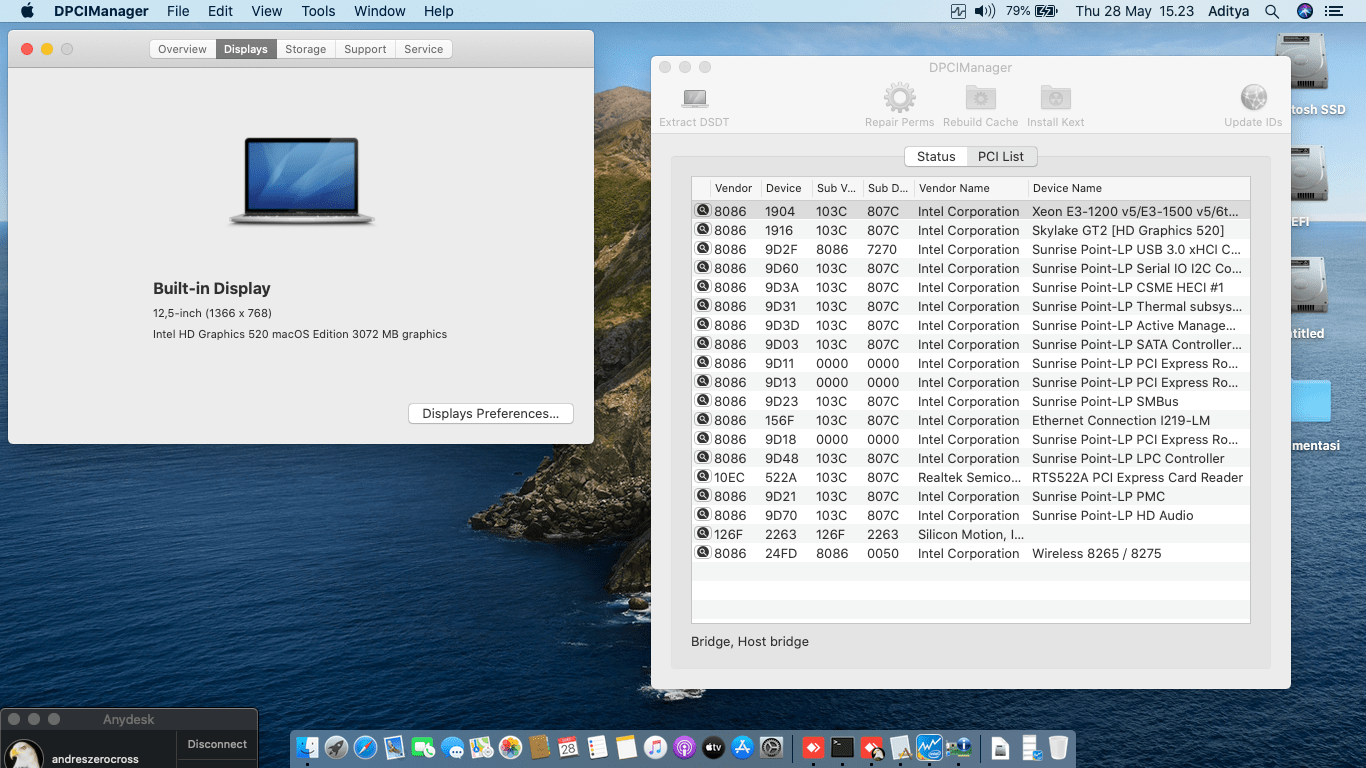Select 'Sunrise Point-LP LPC Controller' cell
1366x768 pixels.
1128,458
